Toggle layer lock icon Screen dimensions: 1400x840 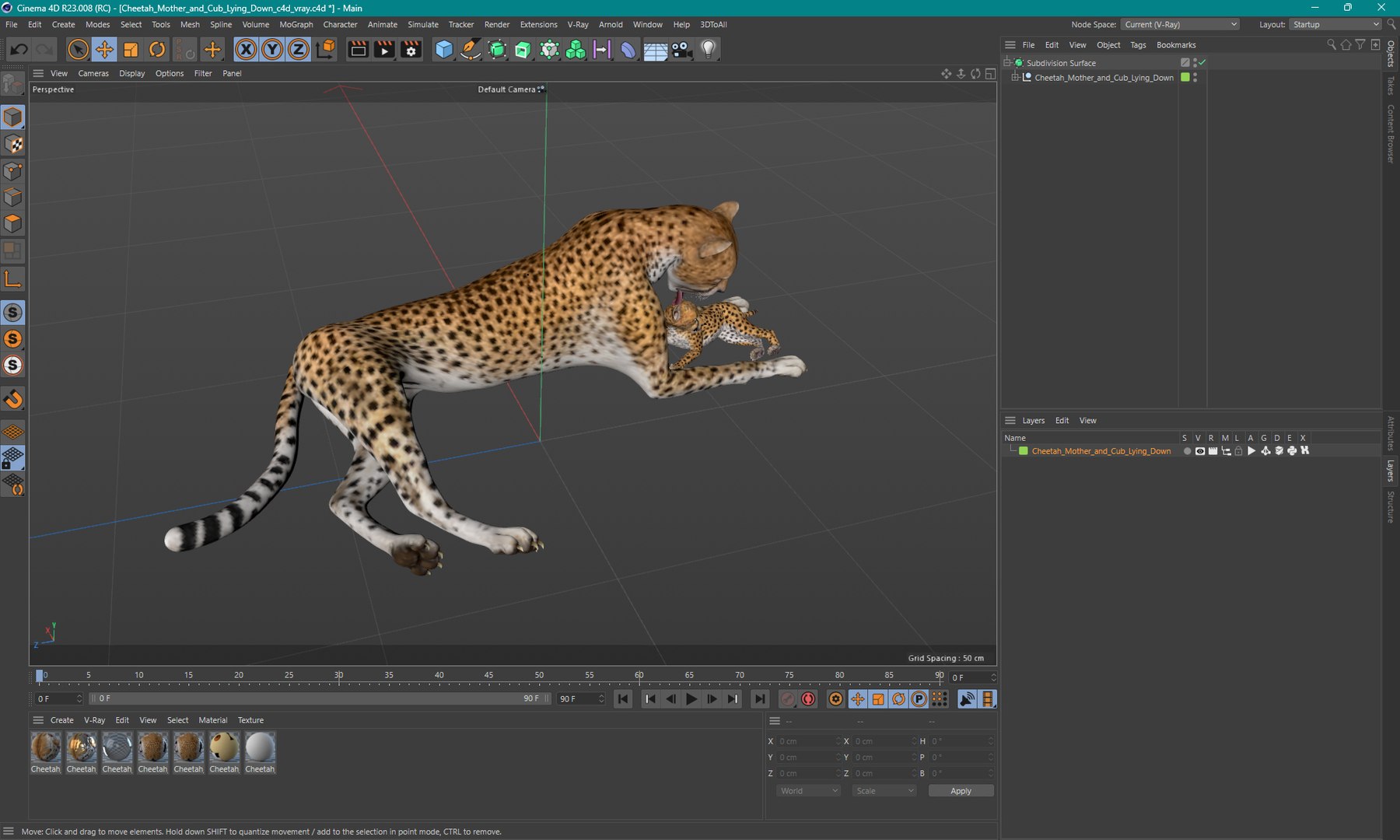coord(1238,451)
